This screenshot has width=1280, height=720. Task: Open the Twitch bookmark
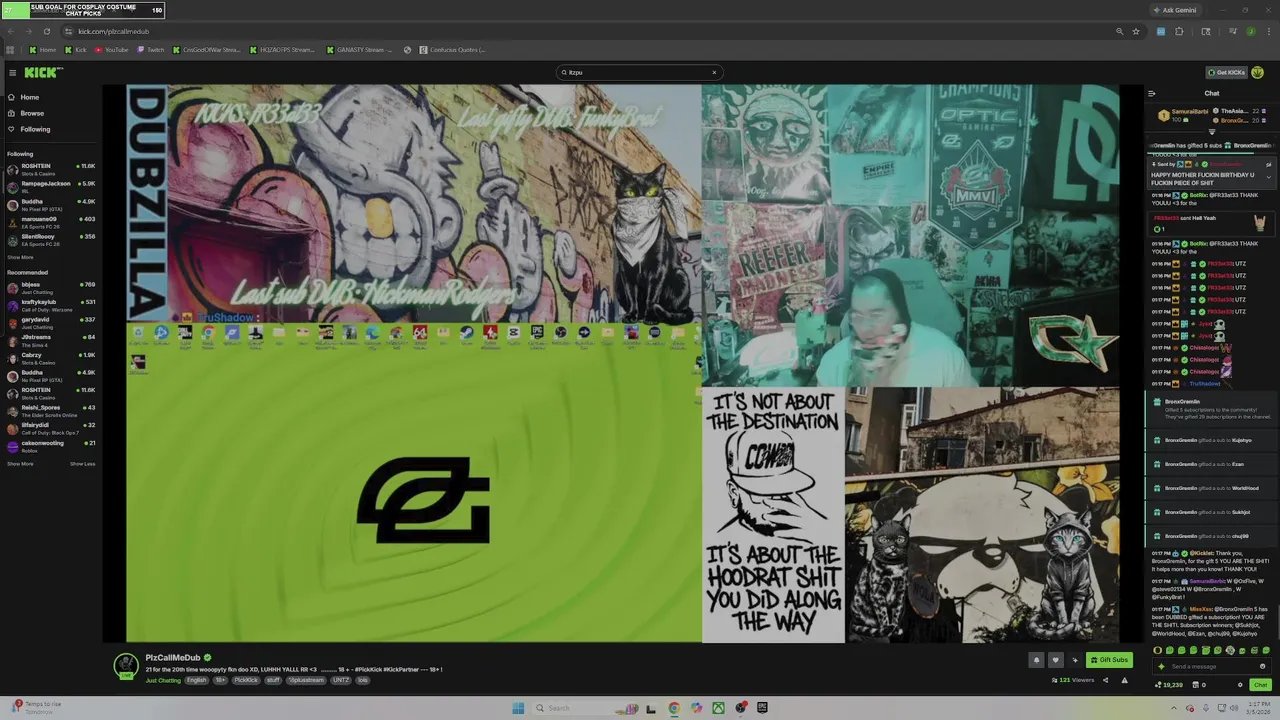pos(151,49)
